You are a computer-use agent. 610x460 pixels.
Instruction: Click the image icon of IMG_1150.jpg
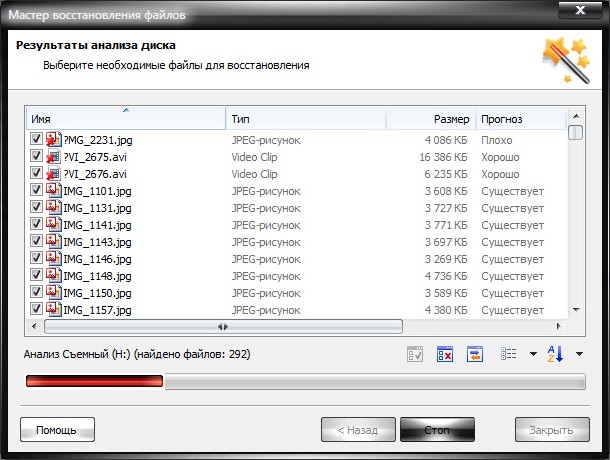coord(54,293)
